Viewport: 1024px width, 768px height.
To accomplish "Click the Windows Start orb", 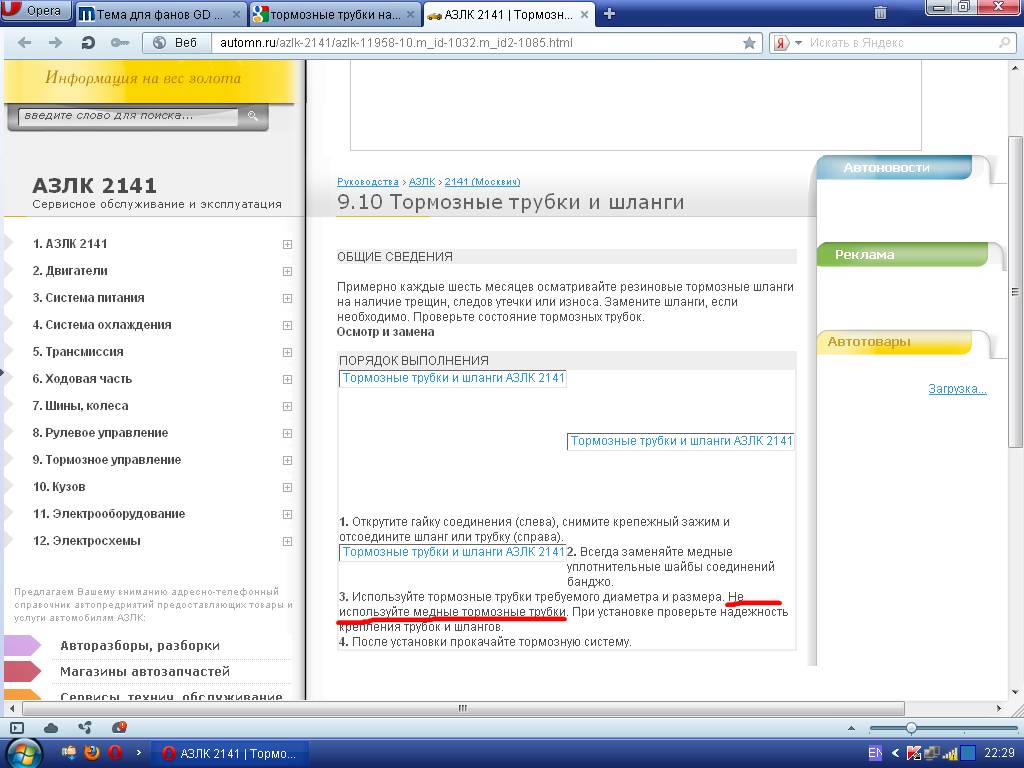I will pyautogui.click(x=22, y=753).
